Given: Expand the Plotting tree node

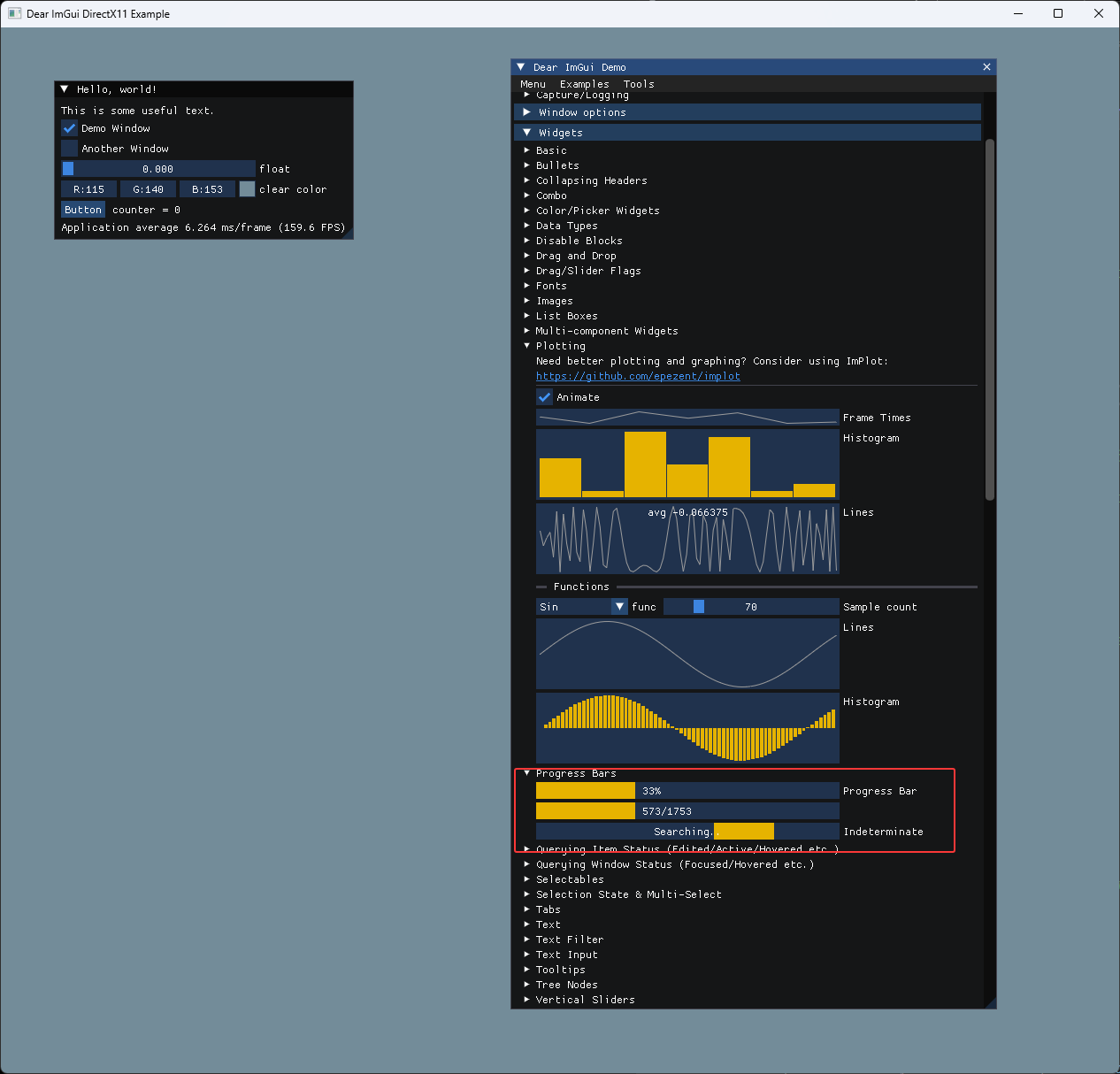Looking at the screenshot, I should pyautogui.click(x=561, y=346).
